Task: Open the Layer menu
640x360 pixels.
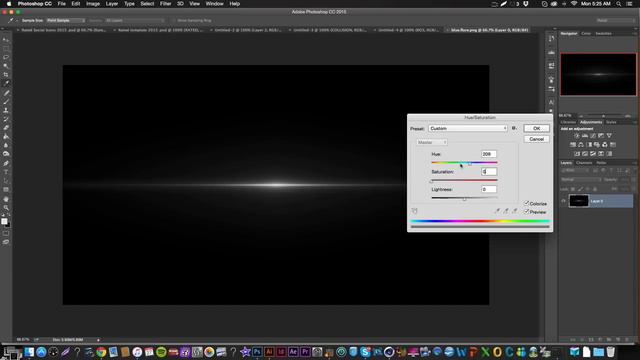Action: pyautogui.click(x=112, y=4)
